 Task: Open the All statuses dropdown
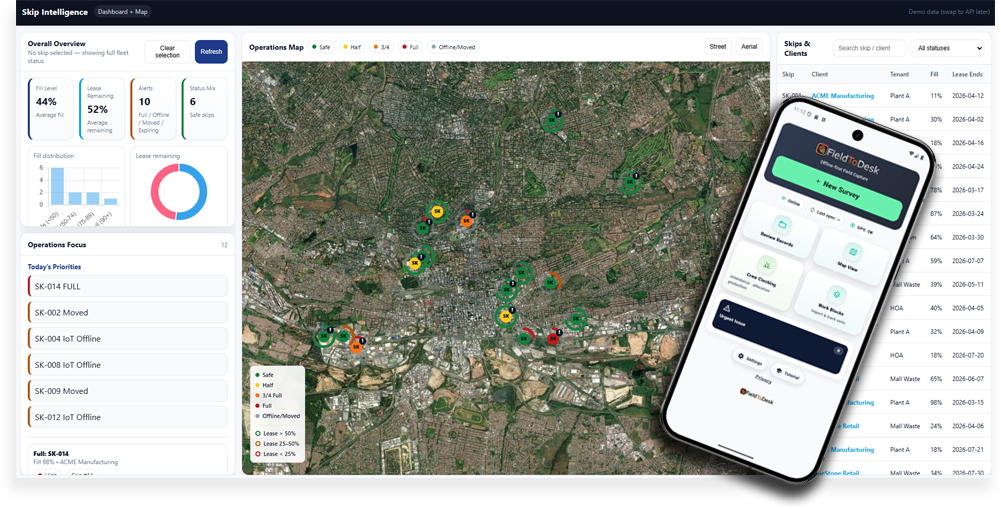pyautogui.click(x=948, y=48)
